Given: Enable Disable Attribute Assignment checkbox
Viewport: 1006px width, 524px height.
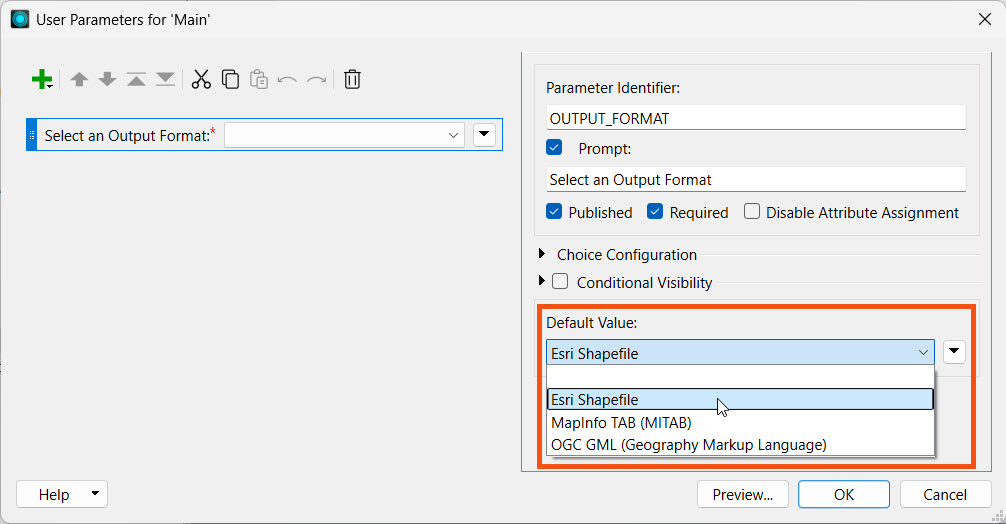Looking at the screenshot, I should coord(752,212).
